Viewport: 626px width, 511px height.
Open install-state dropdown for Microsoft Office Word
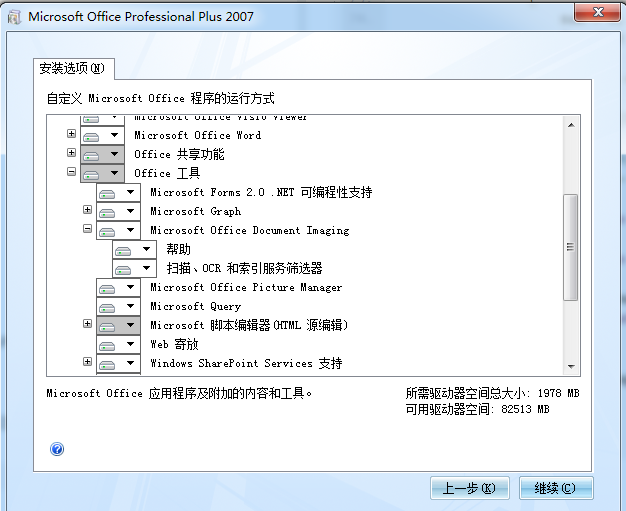pos(102,135)
